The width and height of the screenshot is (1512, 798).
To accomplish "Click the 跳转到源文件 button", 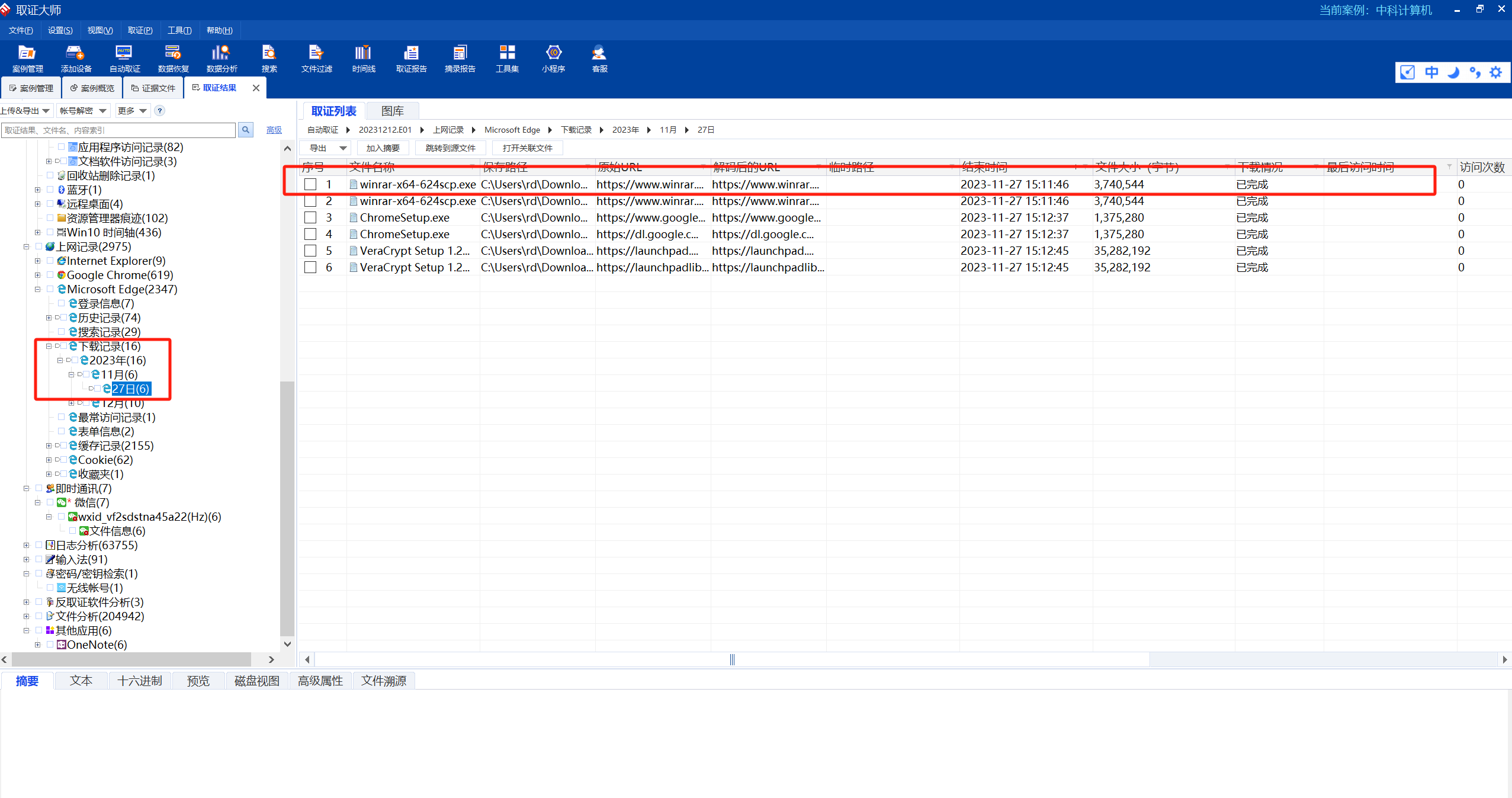I will tap(450, 148).
